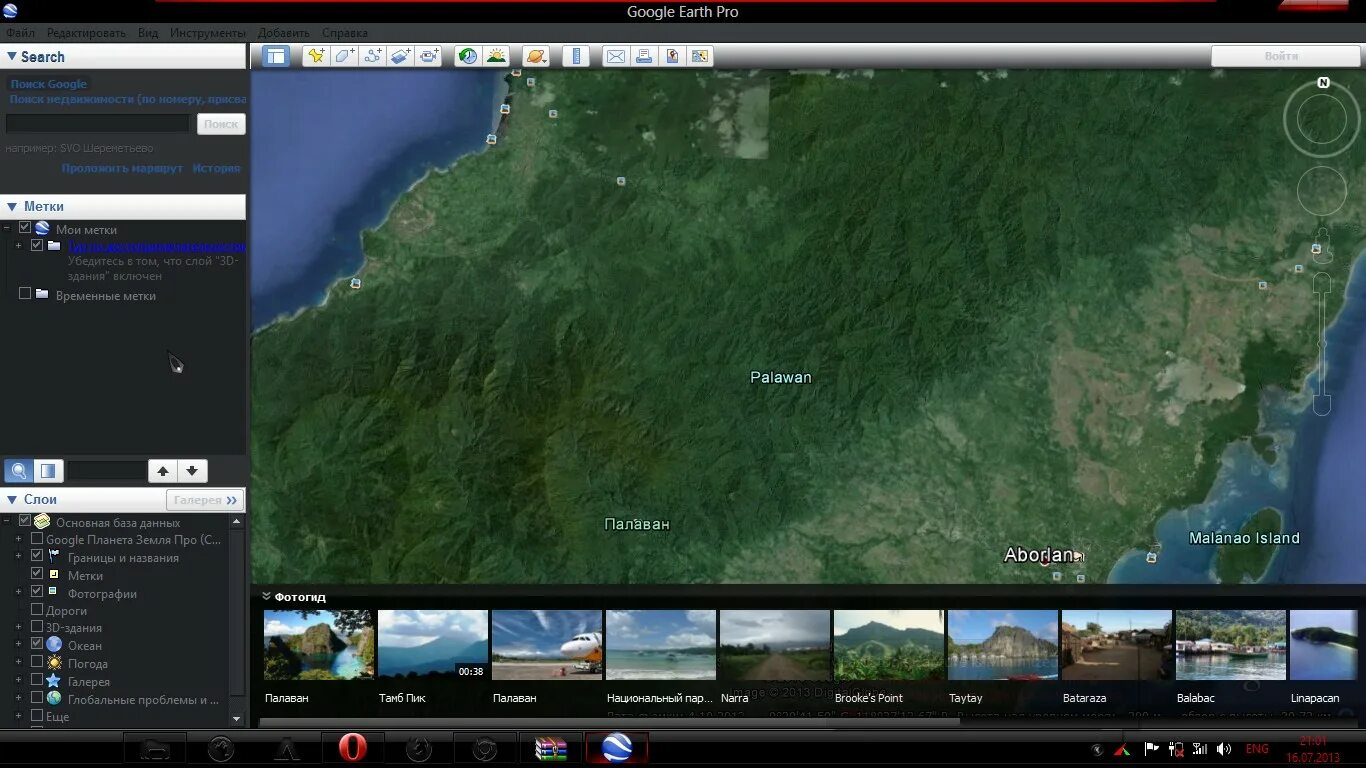Click the search input field
Viewport: 1366px width, 768px height.
click(97, 123)
